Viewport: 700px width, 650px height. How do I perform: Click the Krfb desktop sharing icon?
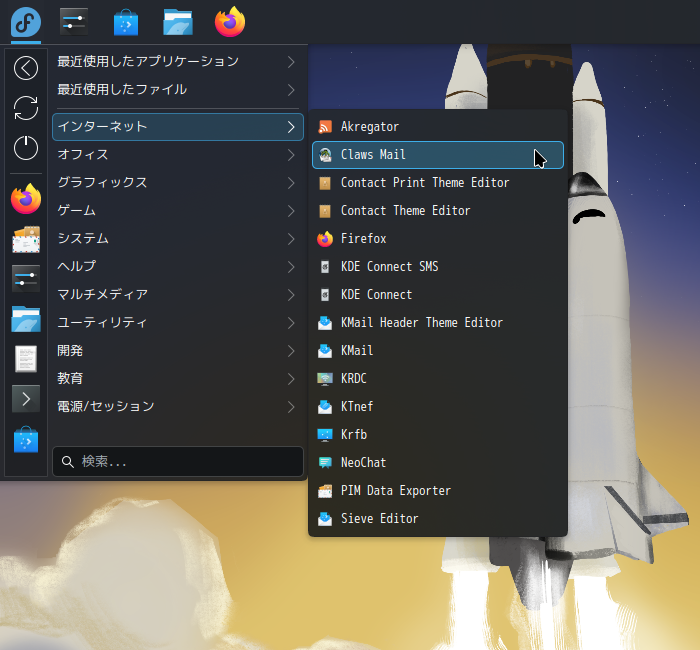(x=325, y=434)
